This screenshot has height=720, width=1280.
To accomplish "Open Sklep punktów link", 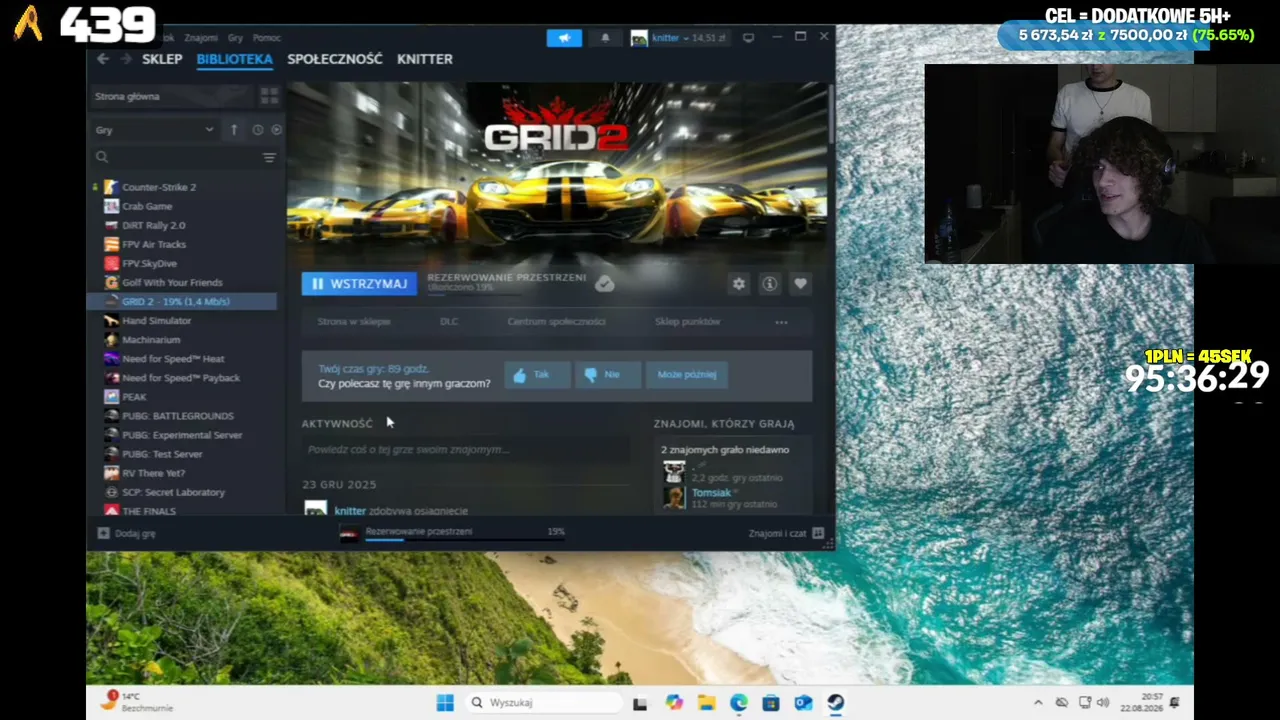I will (688, 322).
